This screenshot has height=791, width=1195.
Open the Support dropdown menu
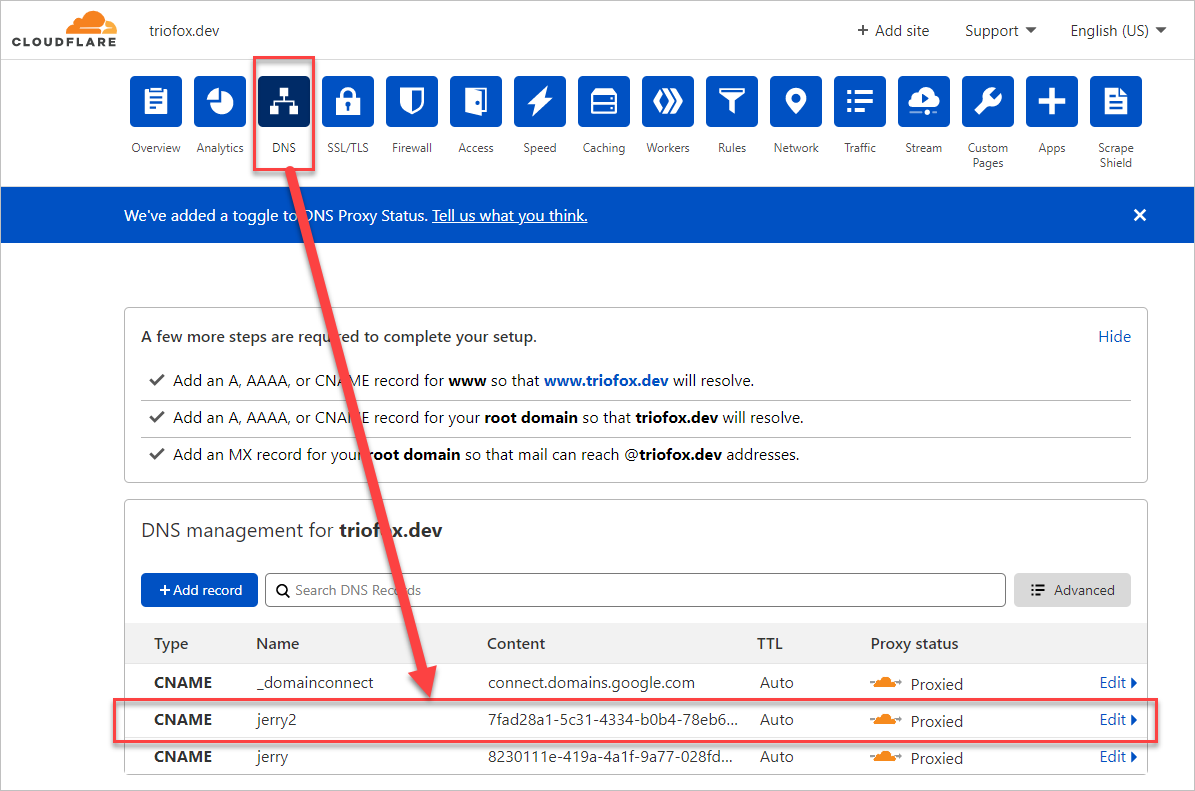(x=1000, y=30)
